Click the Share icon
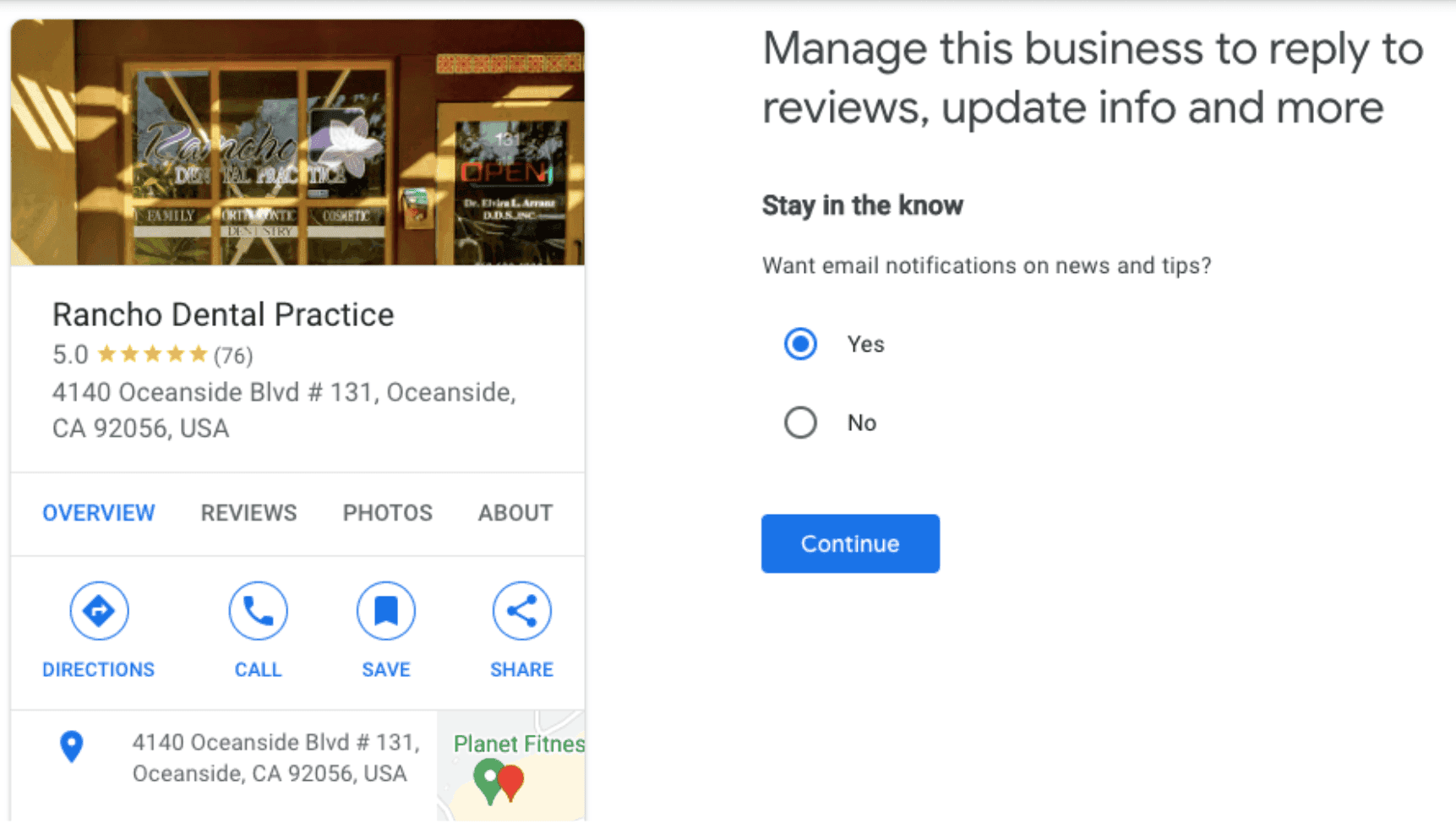The height and width of the screenshot is (840, 1456). pyautogui.click(x=521, y=610)
